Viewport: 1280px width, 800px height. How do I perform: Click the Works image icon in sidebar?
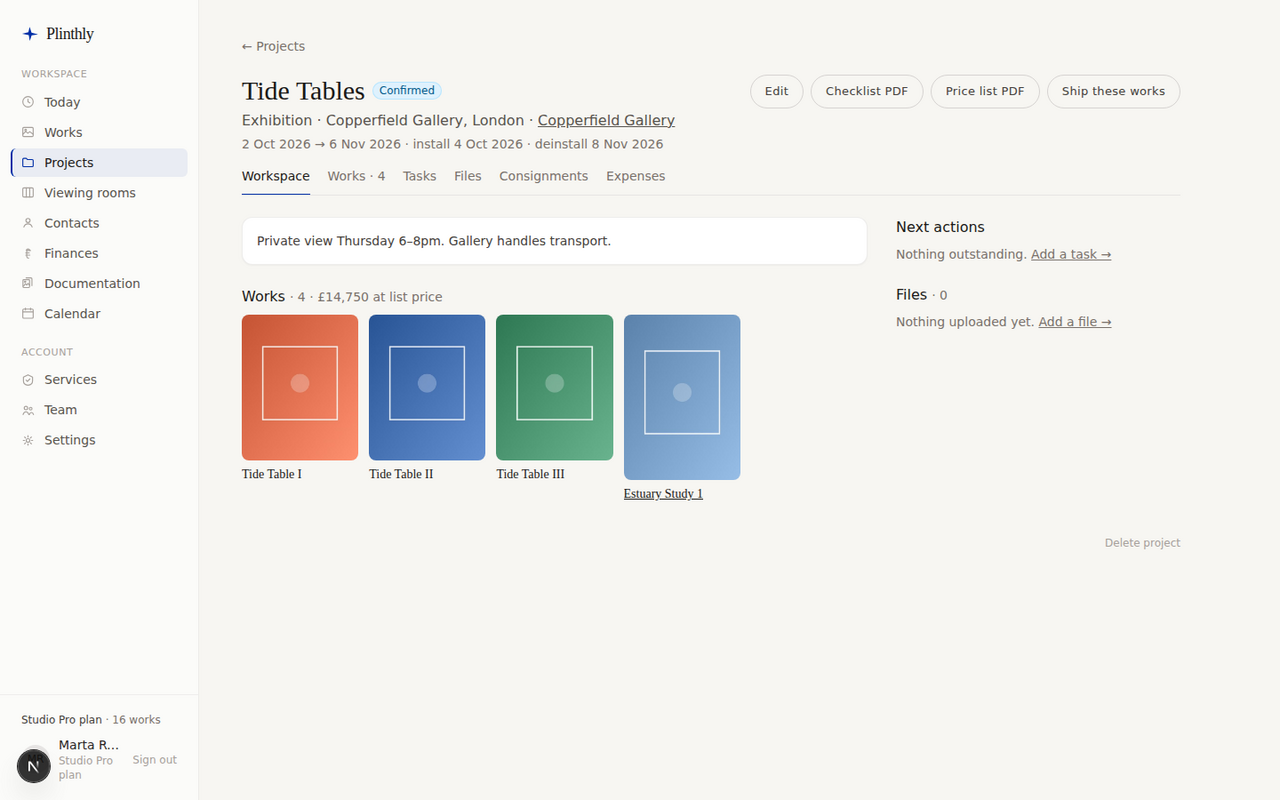click(28, 132)
